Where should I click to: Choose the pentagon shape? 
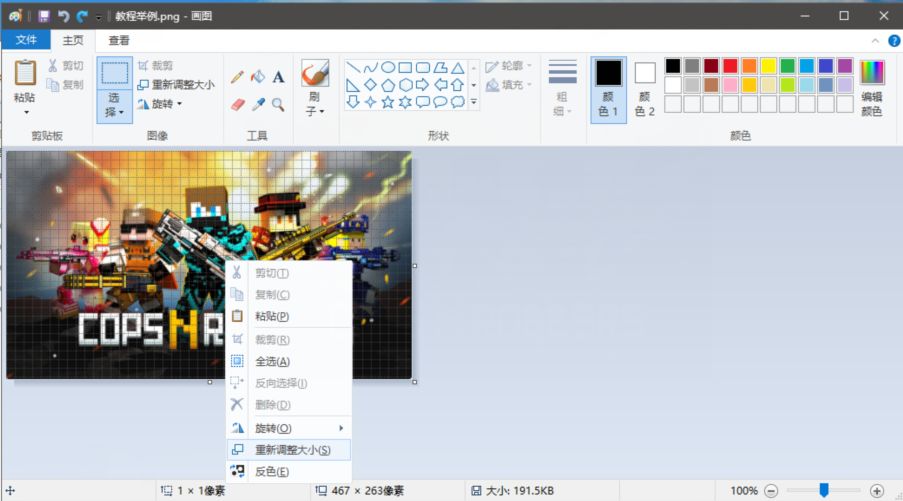(388, 85)
